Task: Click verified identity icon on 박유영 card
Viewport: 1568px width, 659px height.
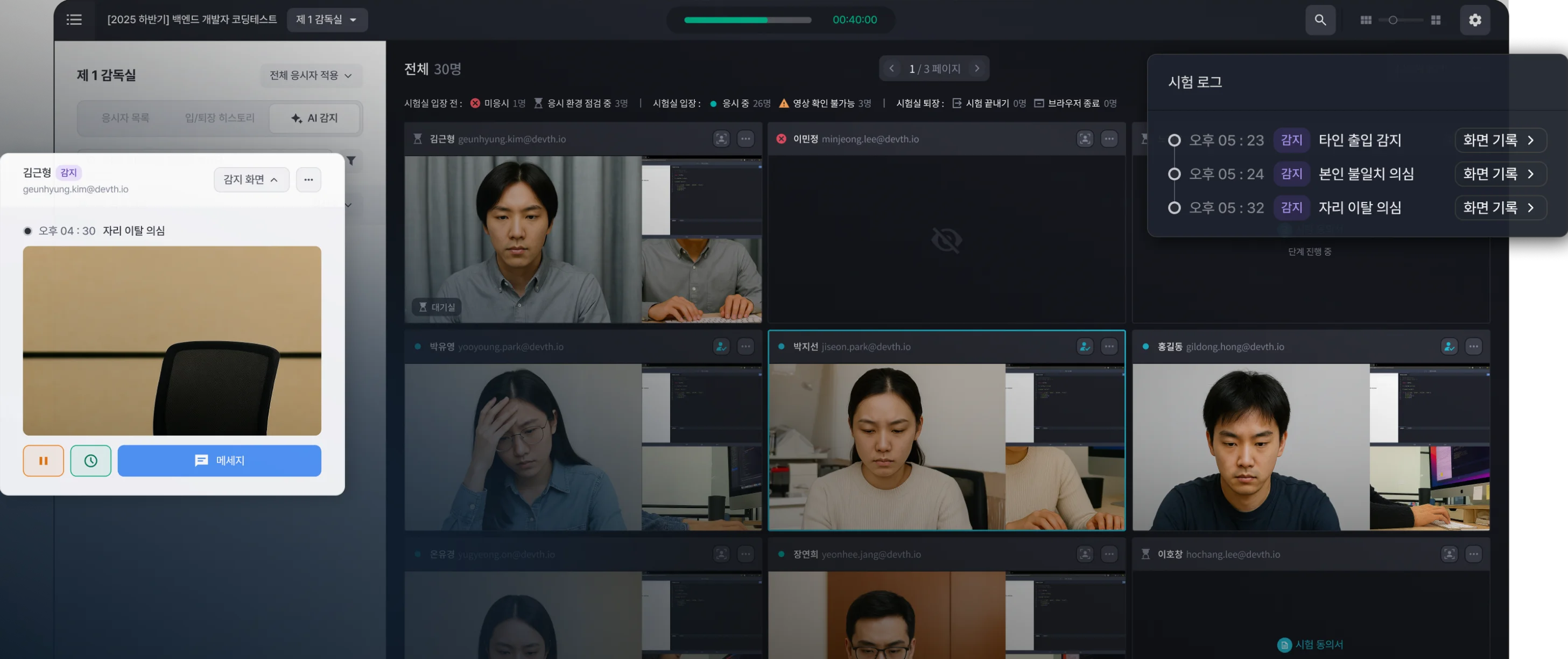Action: click(x=721, y=347)
